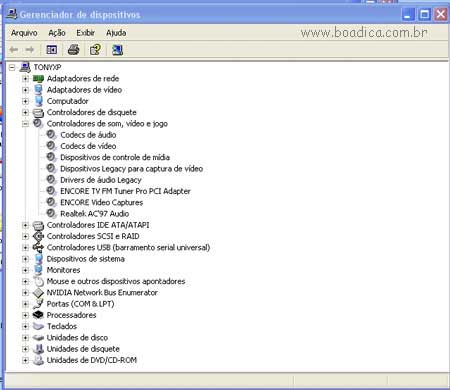Click the Controladores IDE ATA/ATAPI icon
Viewport: 450px width, 390px height.
(38, 225)
